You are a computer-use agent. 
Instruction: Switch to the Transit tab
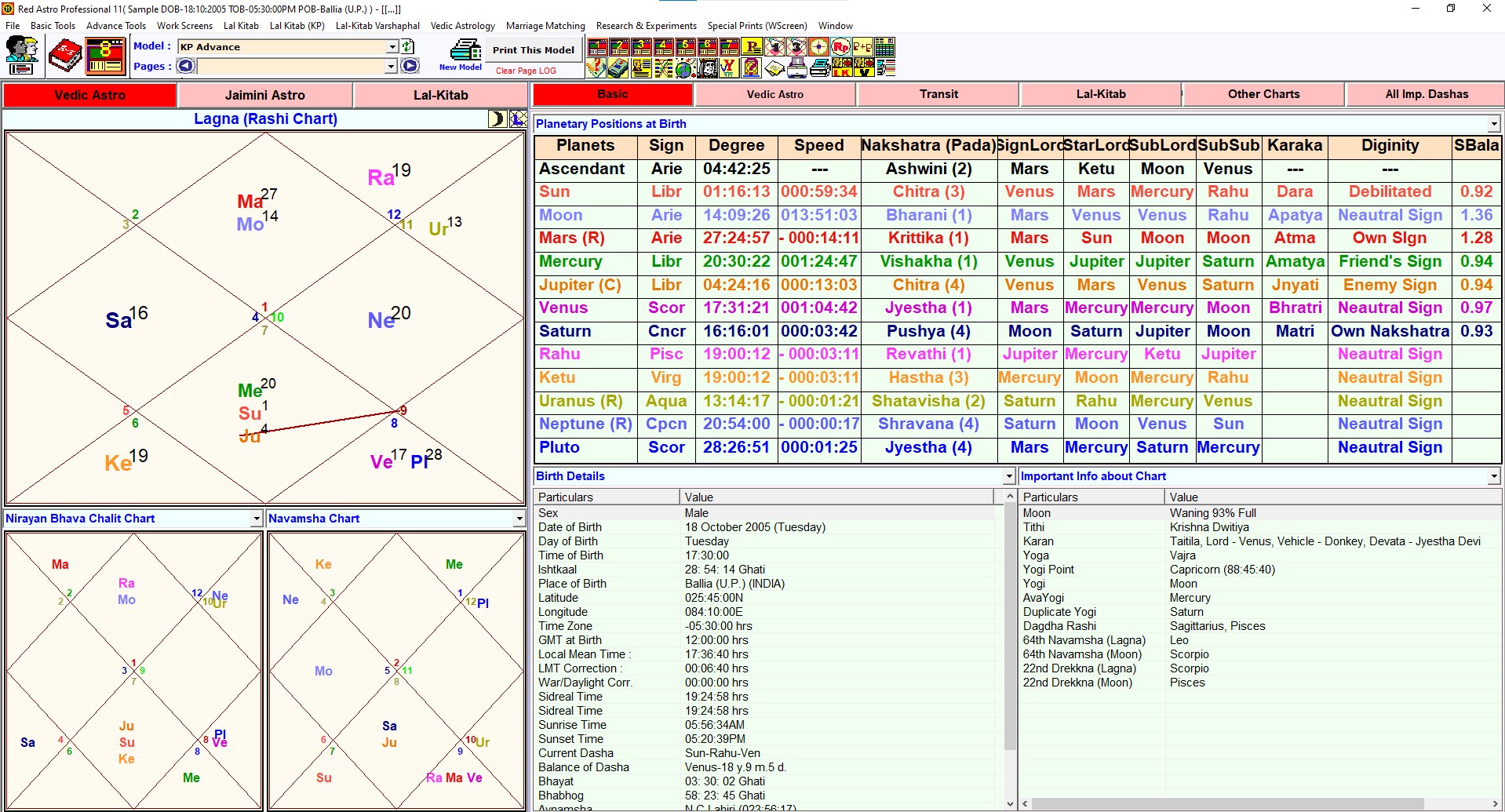938,94
